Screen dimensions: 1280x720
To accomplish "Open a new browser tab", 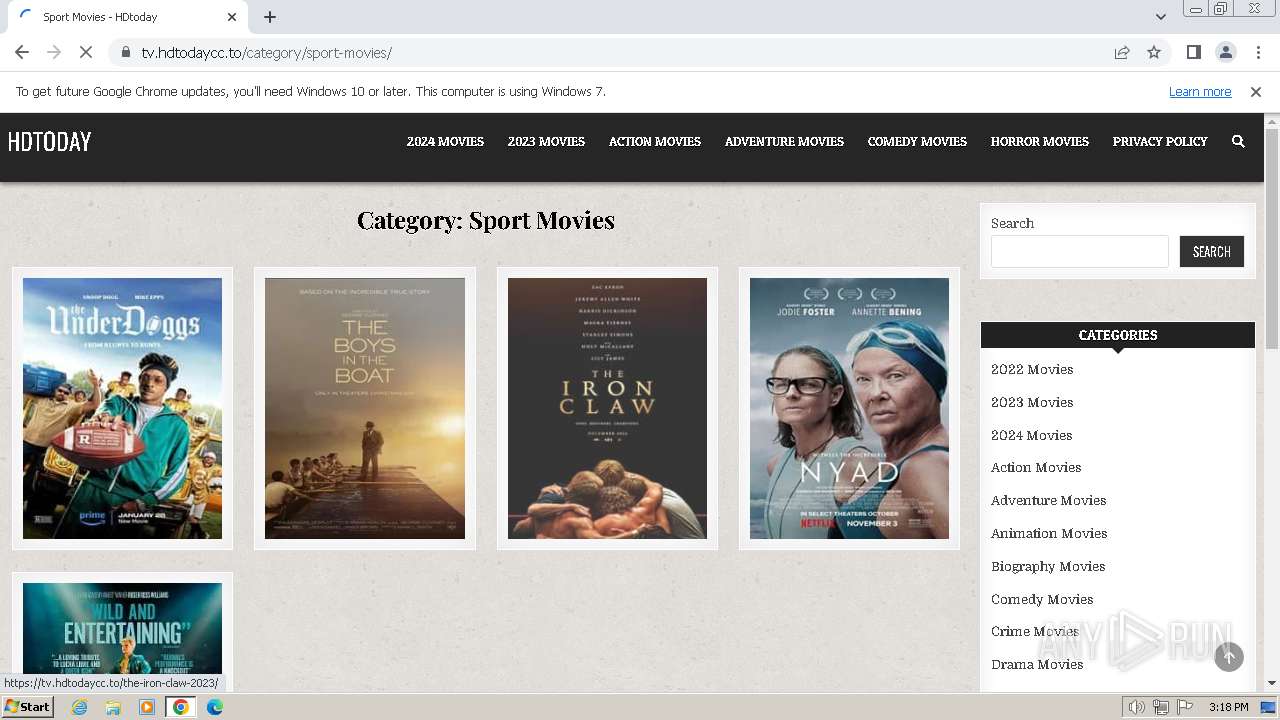I will [270, 17].
